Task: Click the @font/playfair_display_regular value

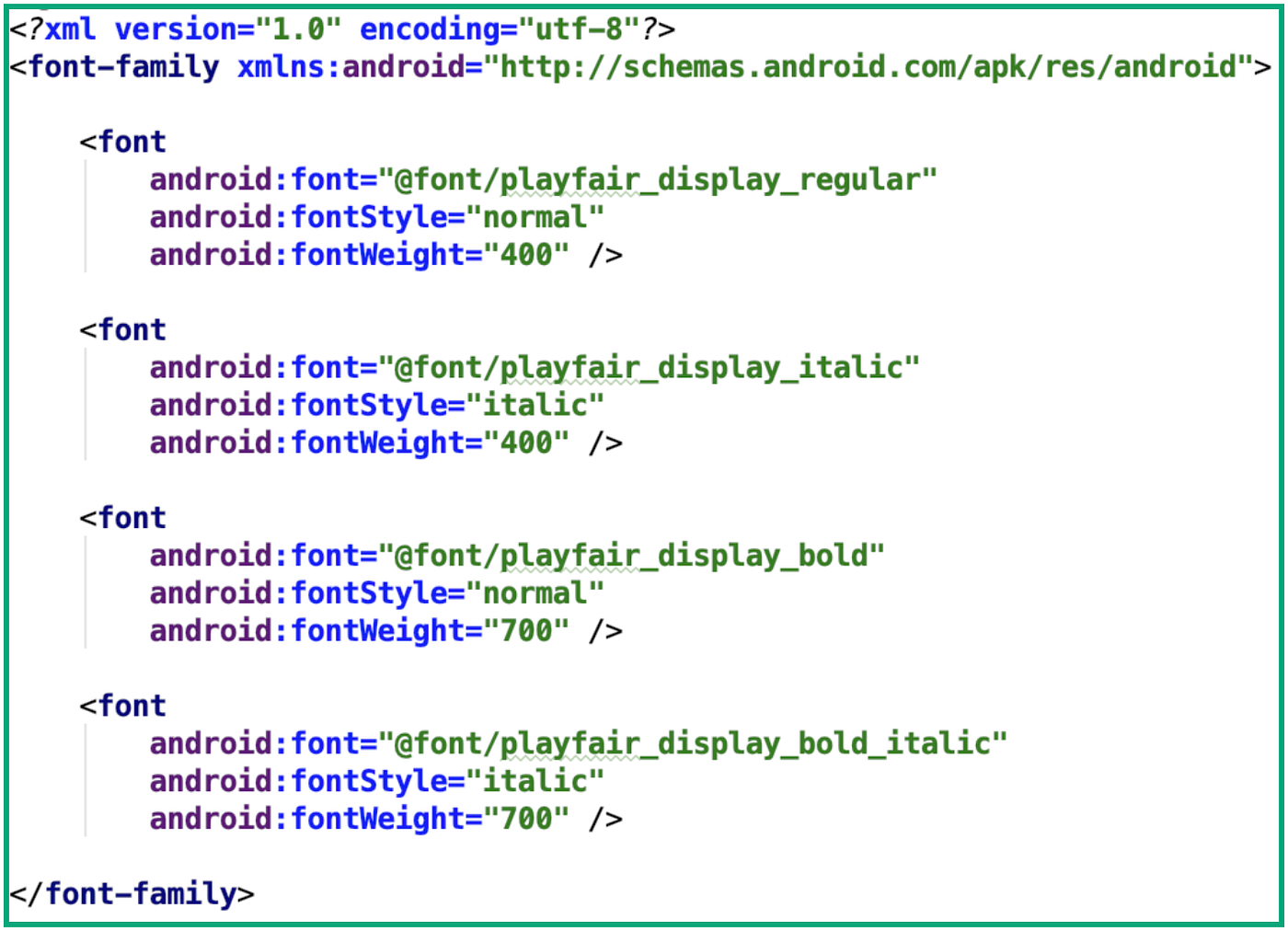Action: [x=657, y=179]
